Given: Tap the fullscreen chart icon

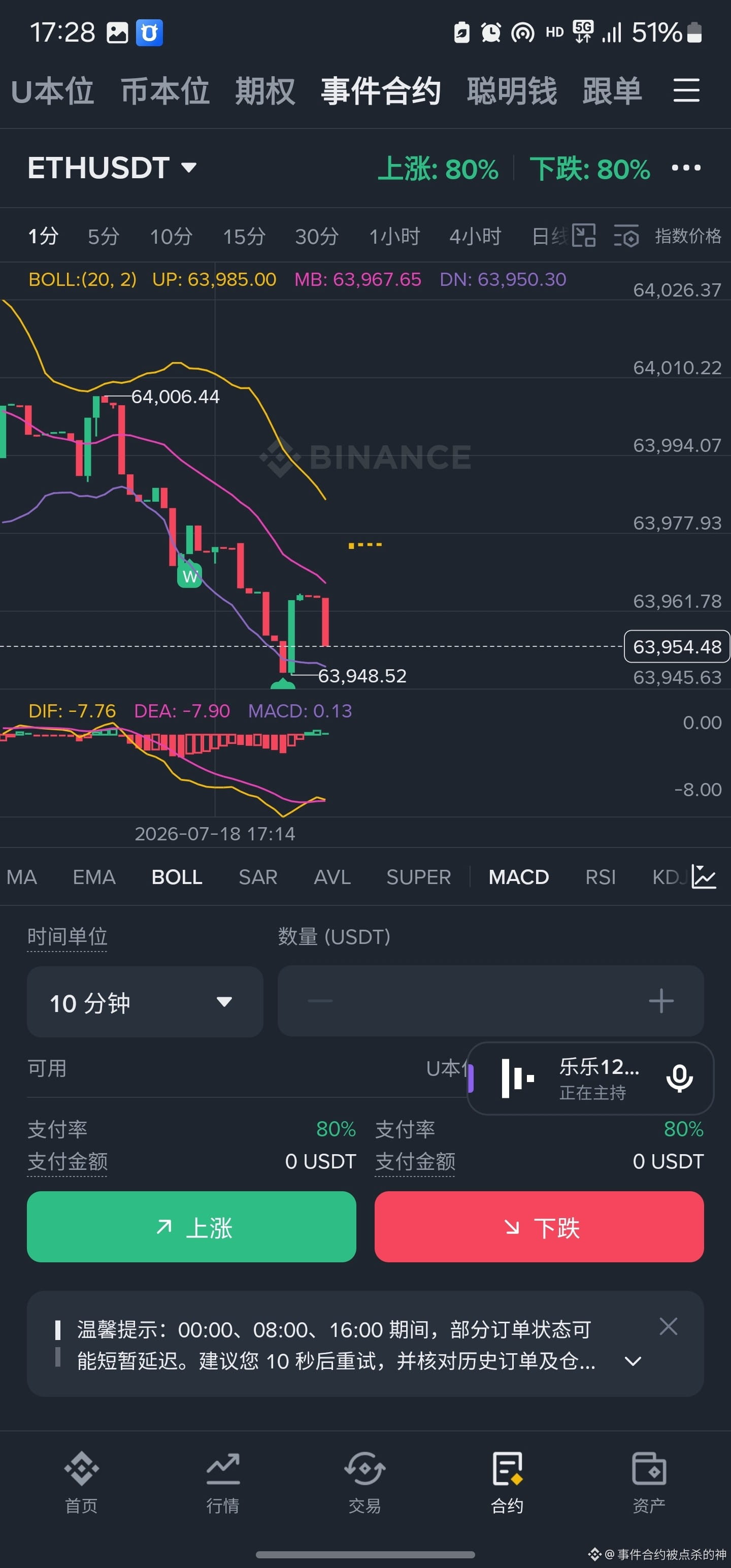Looking at the screenshot, I should [584, 236].
